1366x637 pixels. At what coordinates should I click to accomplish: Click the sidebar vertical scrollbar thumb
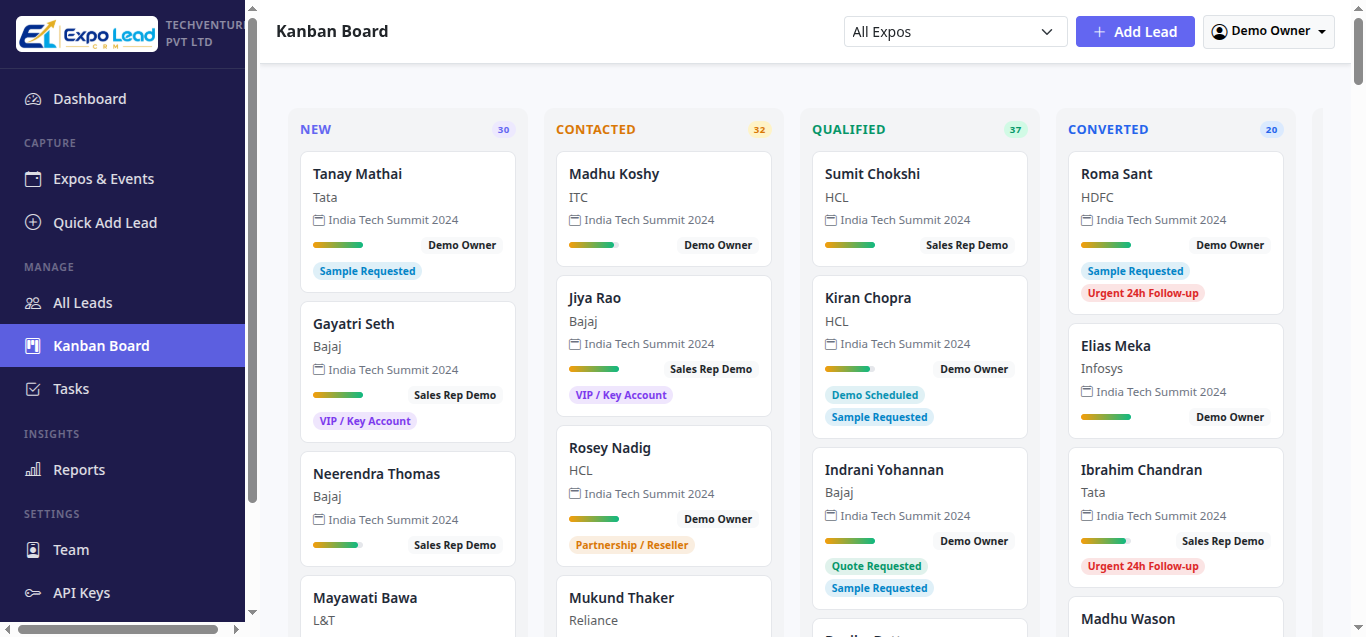[252, 260]
